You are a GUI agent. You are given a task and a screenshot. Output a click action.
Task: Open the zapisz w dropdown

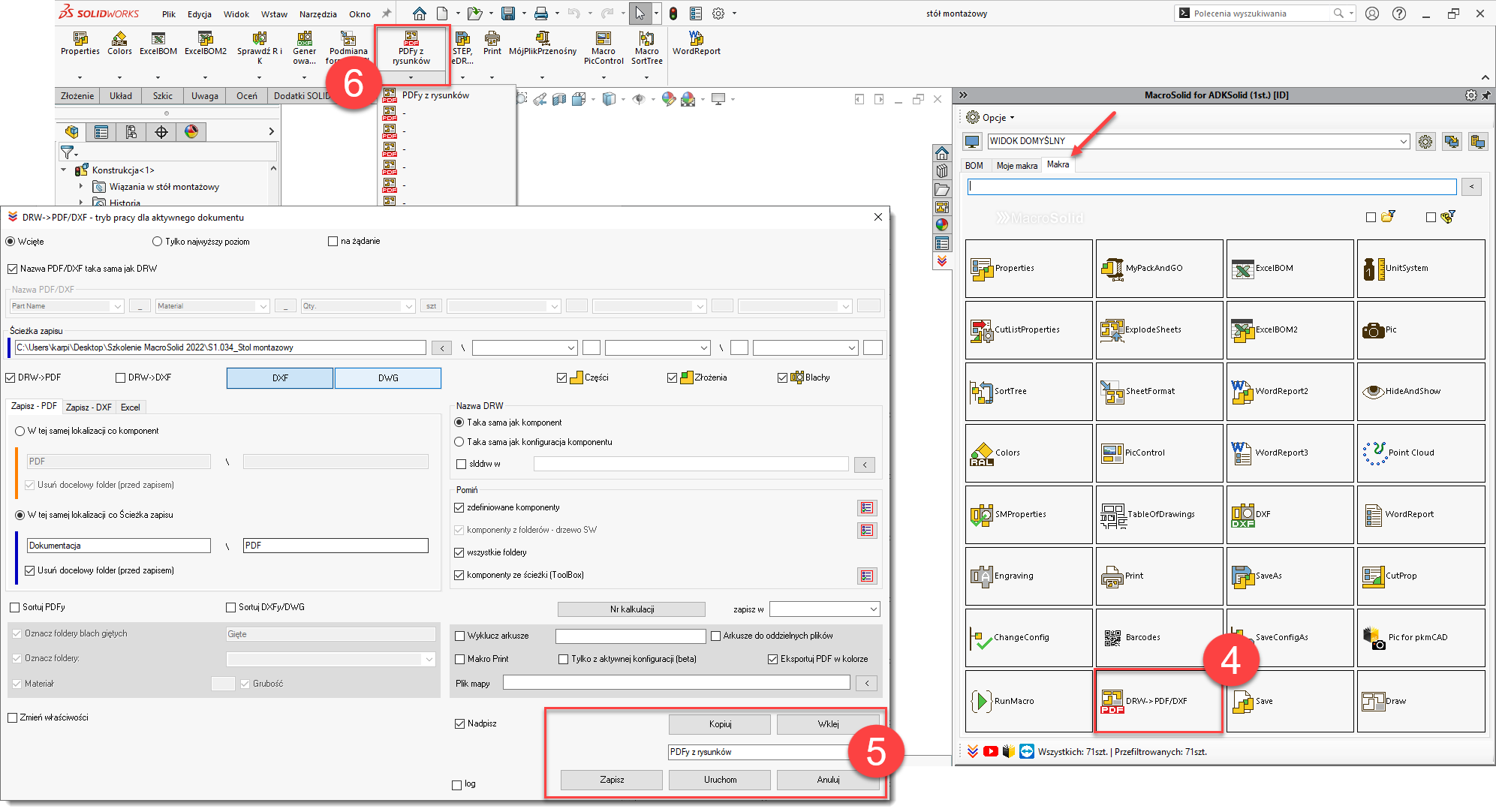pyautogui.click(x=824, y=609)
